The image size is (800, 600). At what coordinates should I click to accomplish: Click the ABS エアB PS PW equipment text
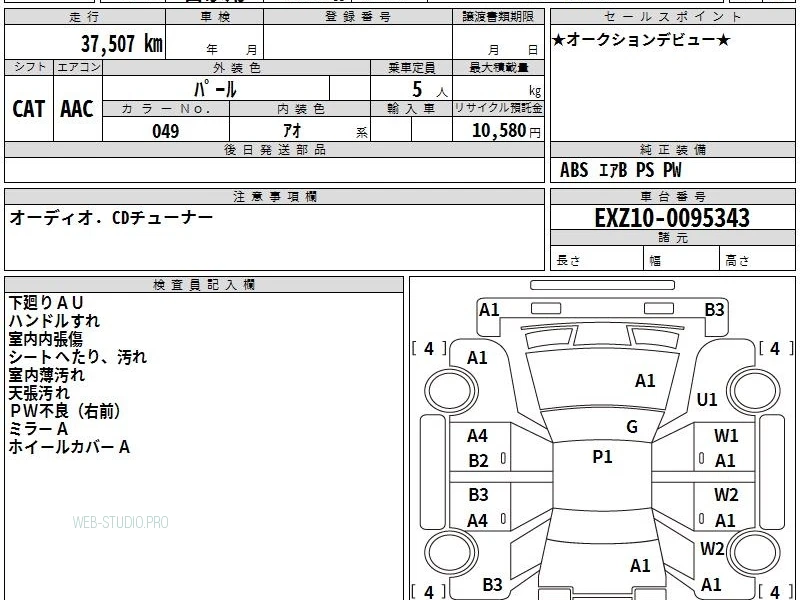(620, 170)
